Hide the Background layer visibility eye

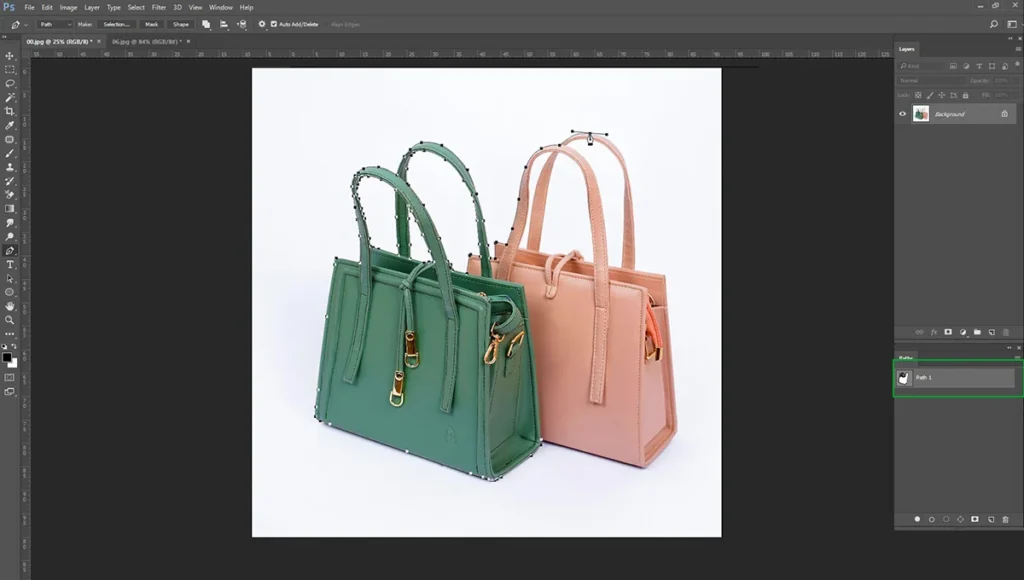(903, 114)
